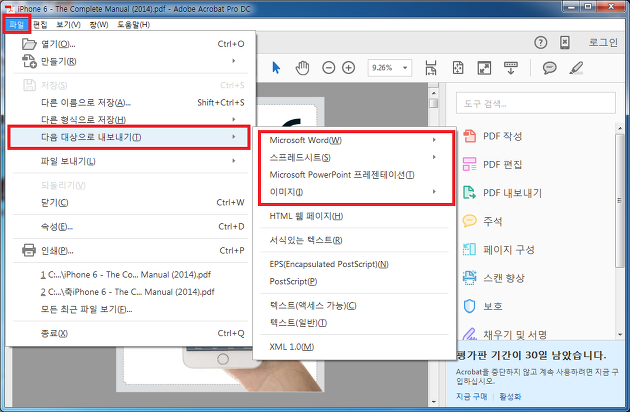
Task: Expand 이미지(I) export submenu
Action: coord(354,192)
